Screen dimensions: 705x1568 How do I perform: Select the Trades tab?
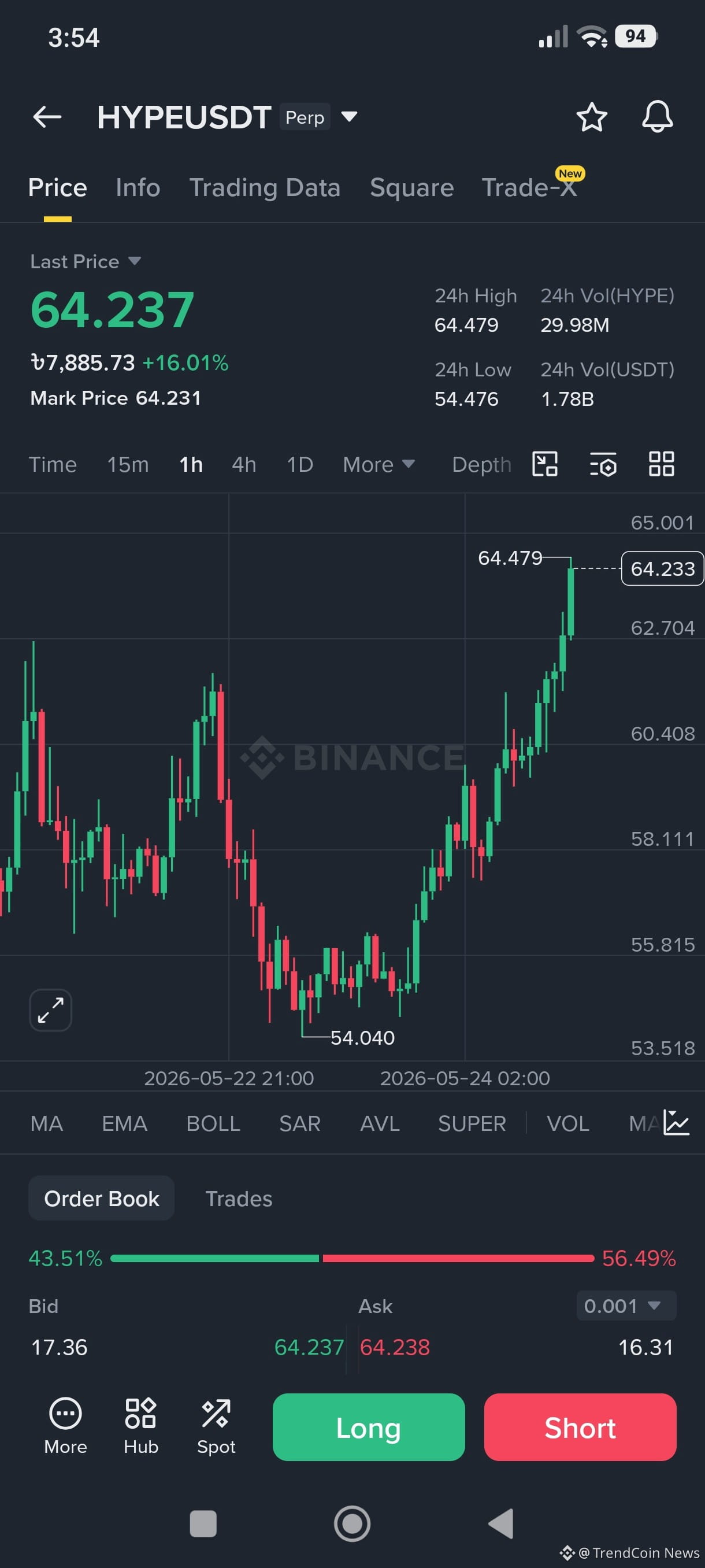pyautogui.click(x=239, y=1198)
